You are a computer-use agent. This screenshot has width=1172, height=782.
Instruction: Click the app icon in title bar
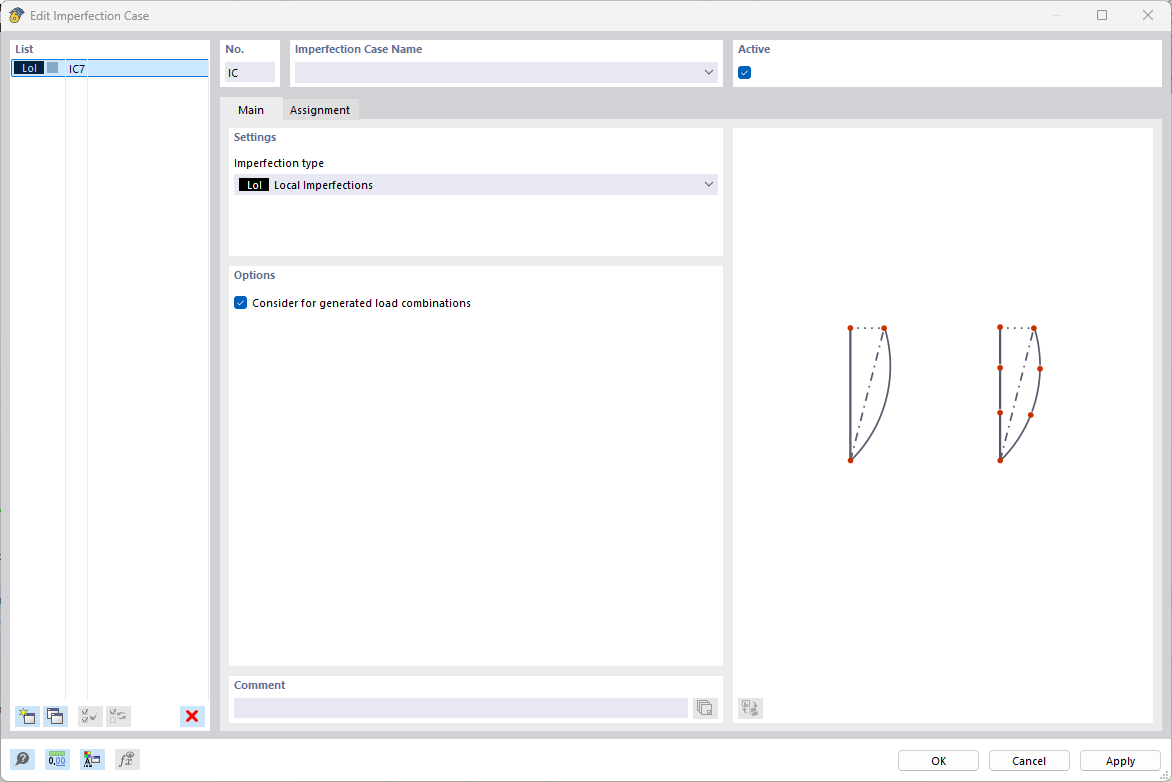coord(16,15)
